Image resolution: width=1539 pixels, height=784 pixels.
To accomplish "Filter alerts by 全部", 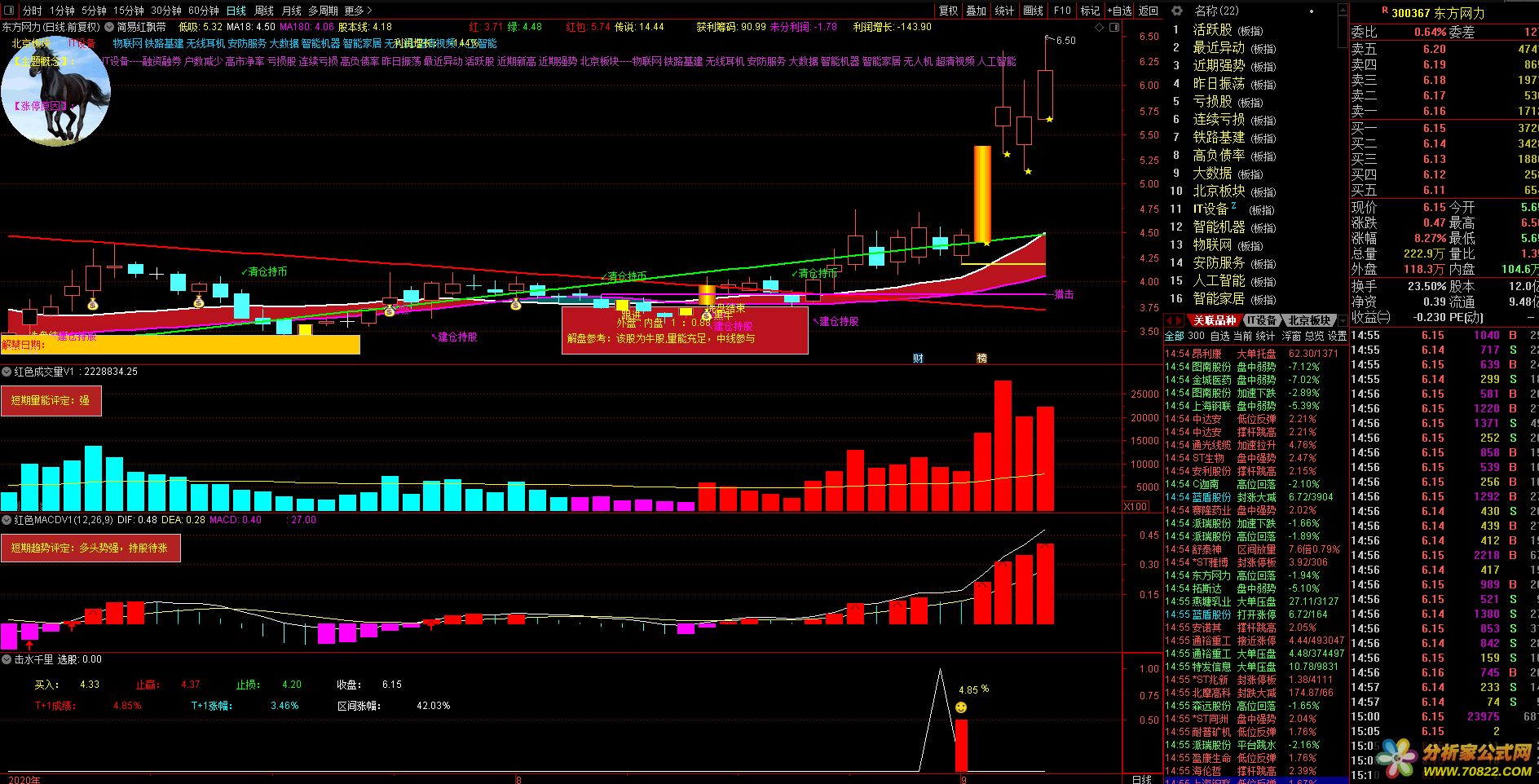I will tap(1174, 336).
